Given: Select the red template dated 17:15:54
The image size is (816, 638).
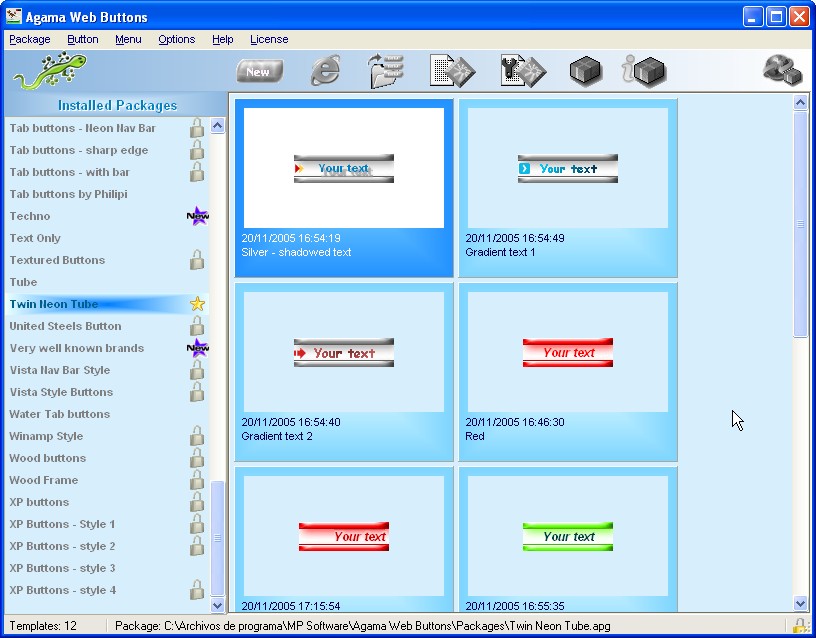Looking at the screenshot, I should click(344, 539).
